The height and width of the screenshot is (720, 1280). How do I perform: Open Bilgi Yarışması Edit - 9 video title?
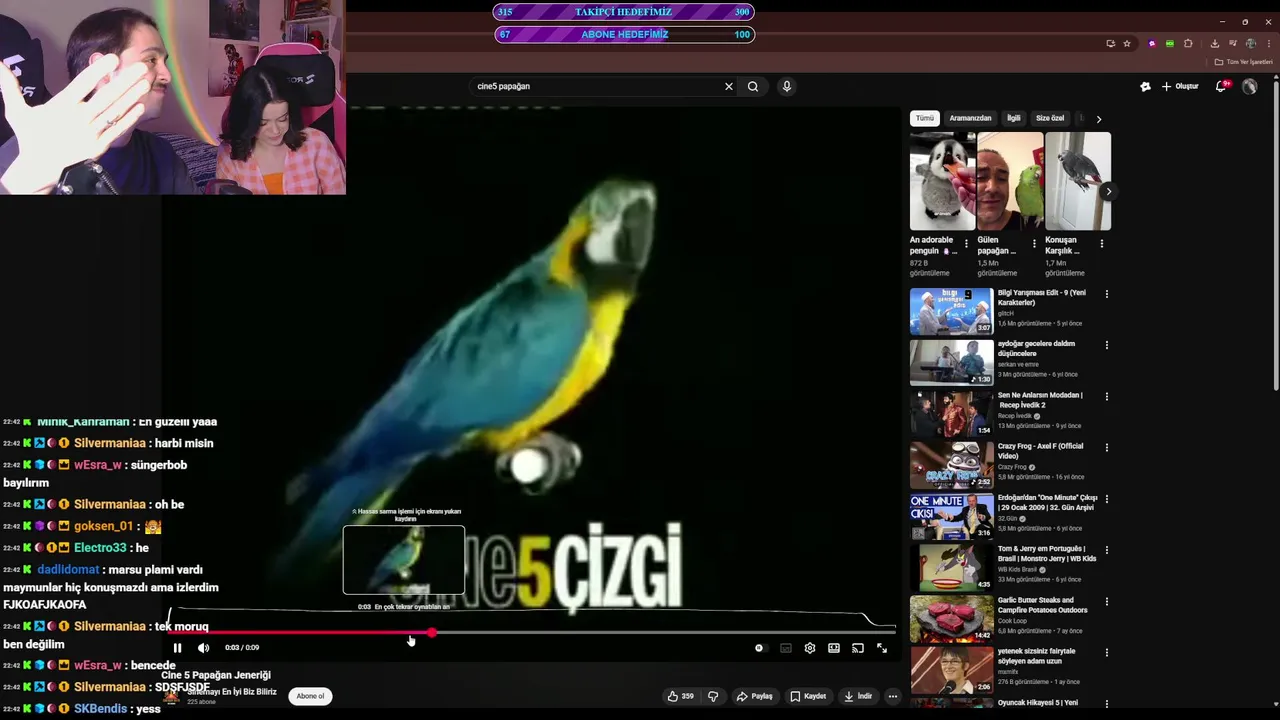(1041, 298)
